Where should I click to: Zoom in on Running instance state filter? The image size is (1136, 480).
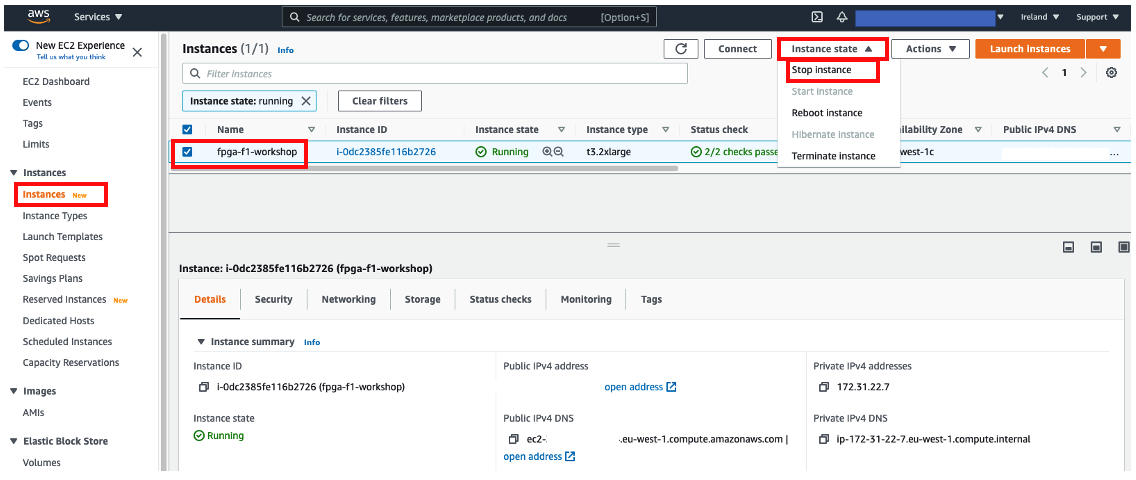click(547, 152)
